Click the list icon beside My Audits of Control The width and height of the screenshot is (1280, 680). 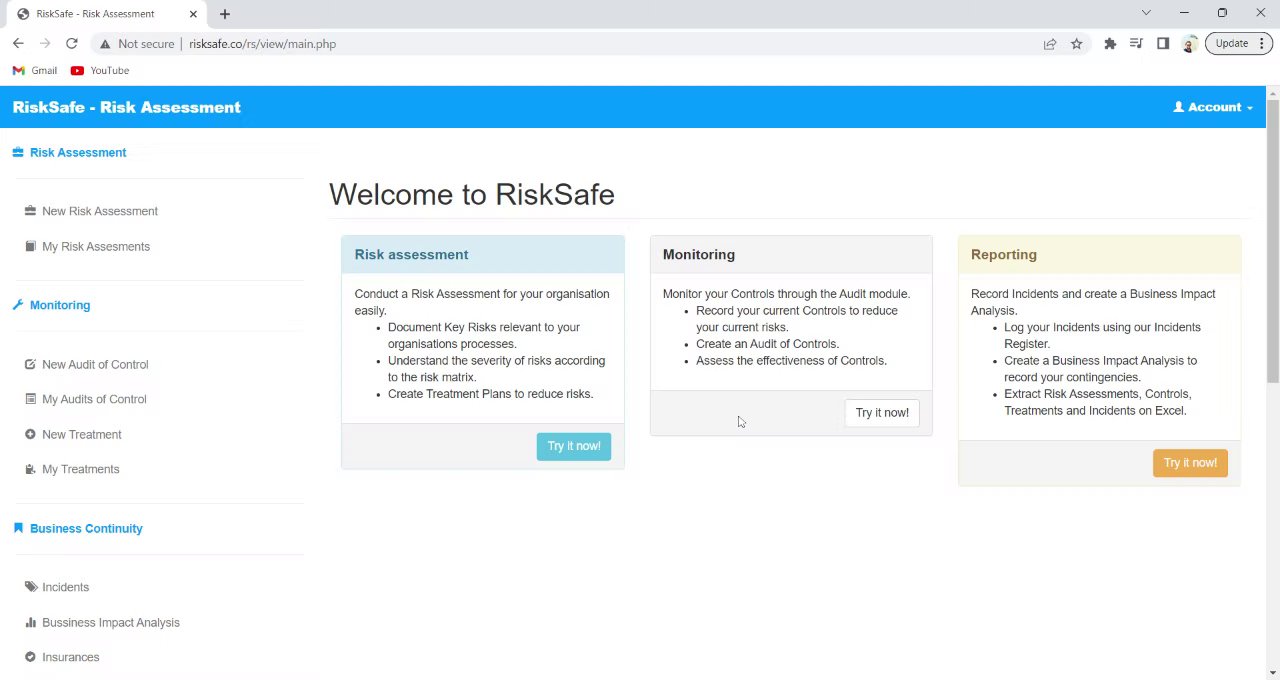(30, 399)
